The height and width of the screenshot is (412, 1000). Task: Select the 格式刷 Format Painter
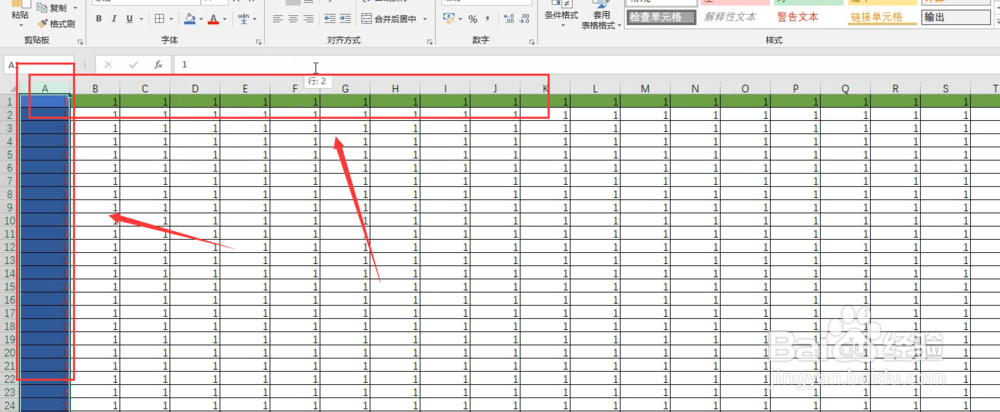coord(56,24)
